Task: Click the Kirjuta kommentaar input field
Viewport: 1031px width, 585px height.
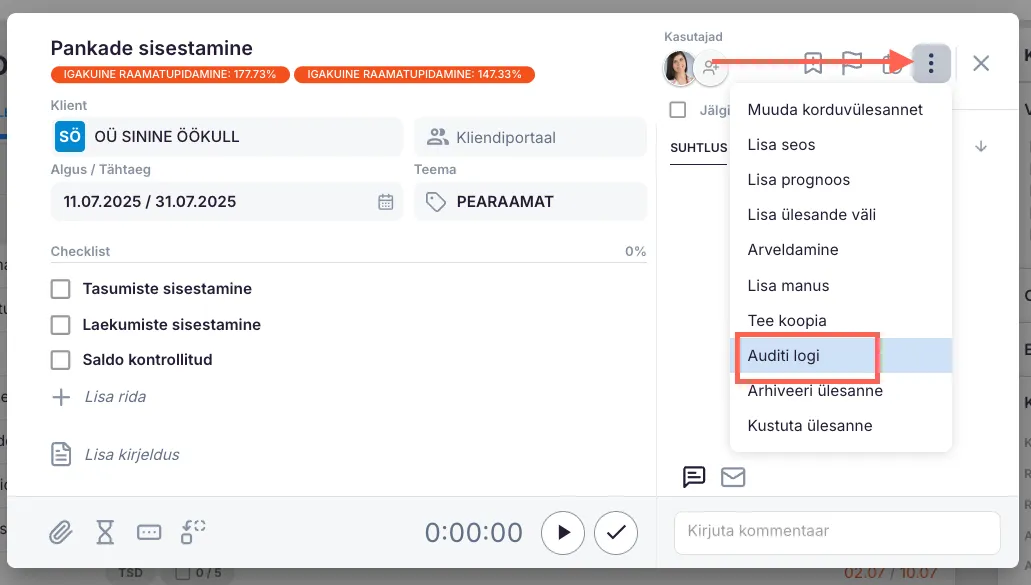Action: (x=837, y=531)
